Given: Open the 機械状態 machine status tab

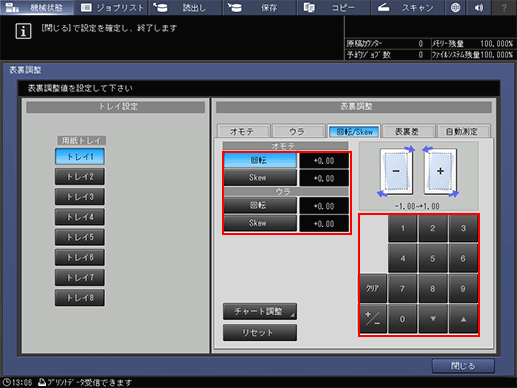Looking at the screenshot, I should point(37,7).
